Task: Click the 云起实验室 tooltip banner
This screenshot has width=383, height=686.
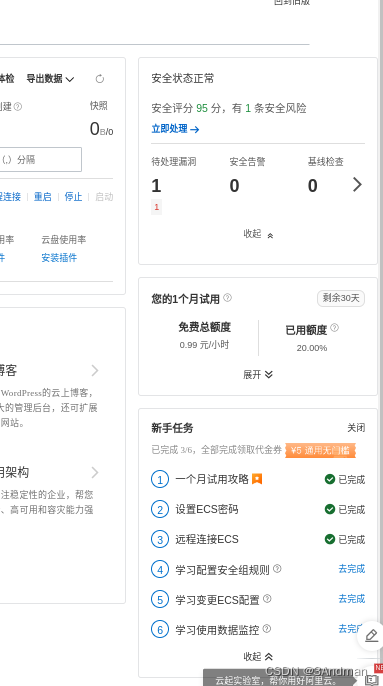Action: click(x=280, y=678)
